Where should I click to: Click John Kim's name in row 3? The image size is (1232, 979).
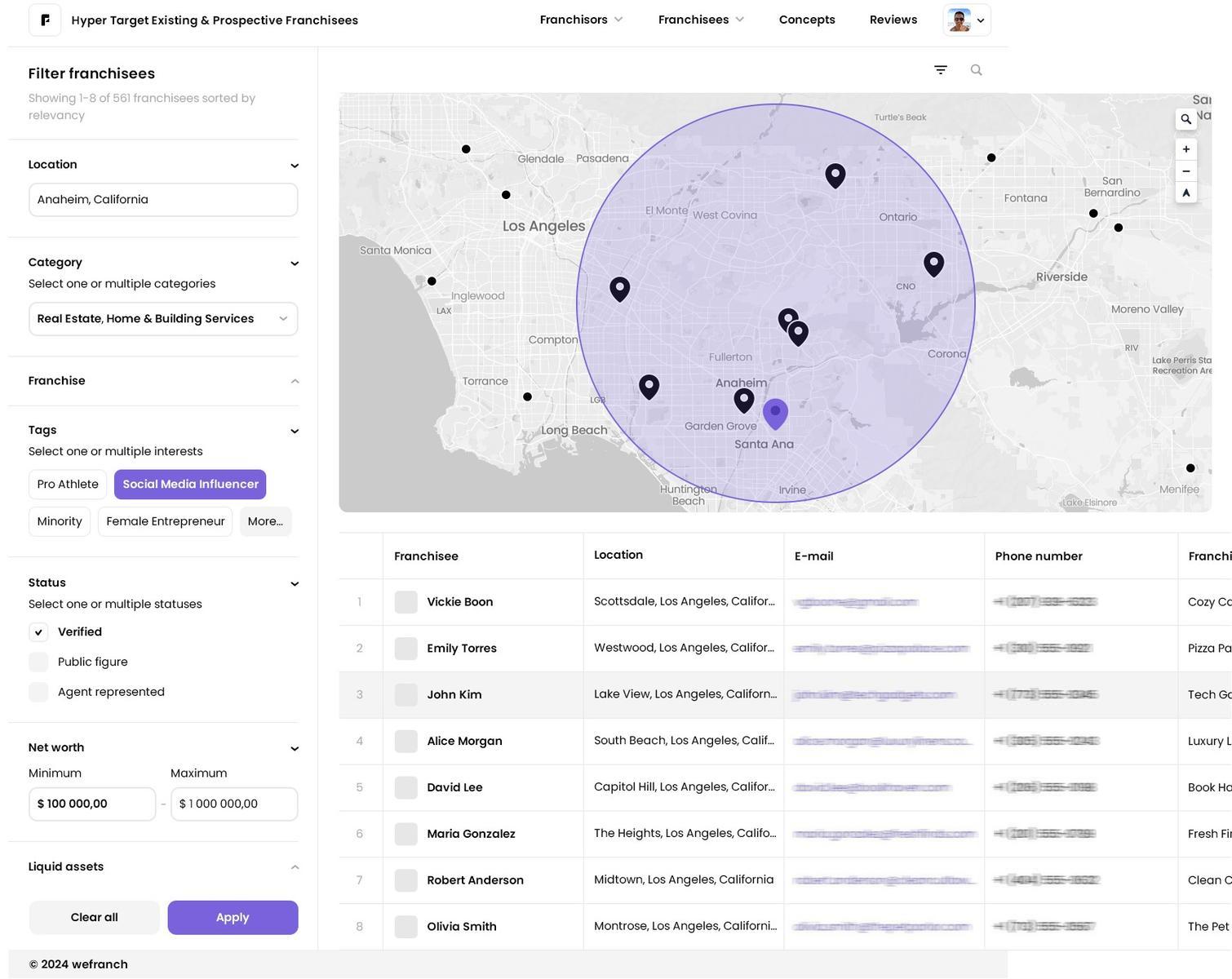click(454, 695)
